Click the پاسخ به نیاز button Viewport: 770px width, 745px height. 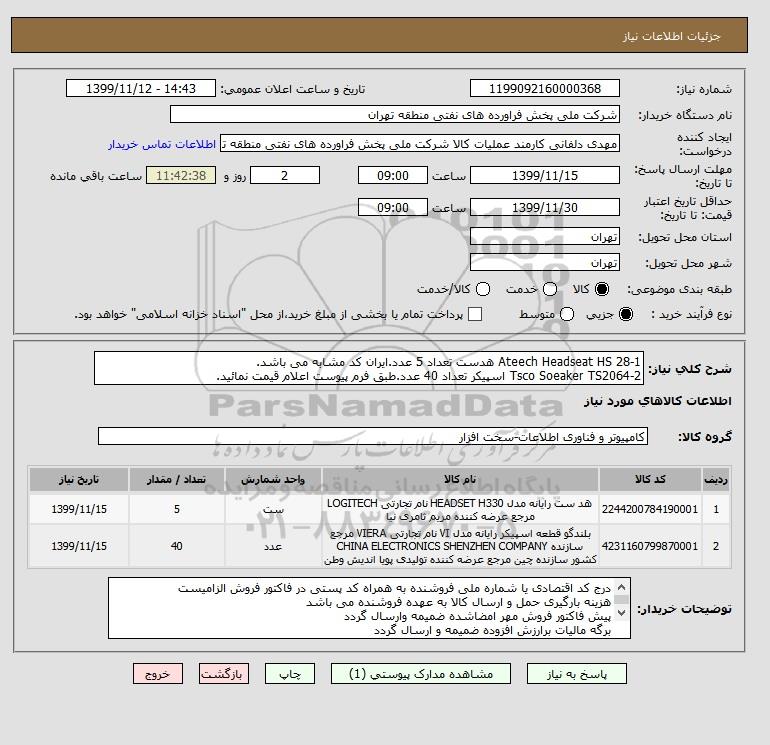click(x=577, y=674)
